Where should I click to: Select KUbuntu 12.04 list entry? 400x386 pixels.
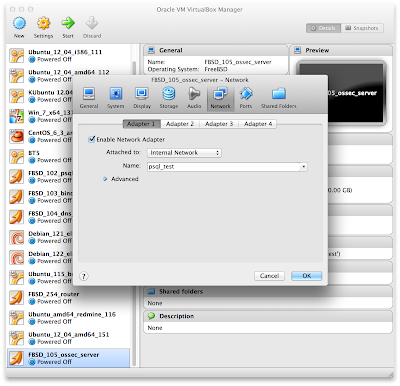(x=40, y=96)
